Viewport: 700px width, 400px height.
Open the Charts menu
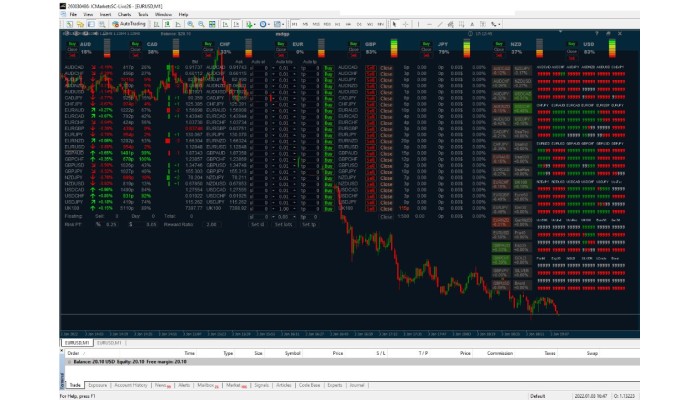(x=124, y=15)
